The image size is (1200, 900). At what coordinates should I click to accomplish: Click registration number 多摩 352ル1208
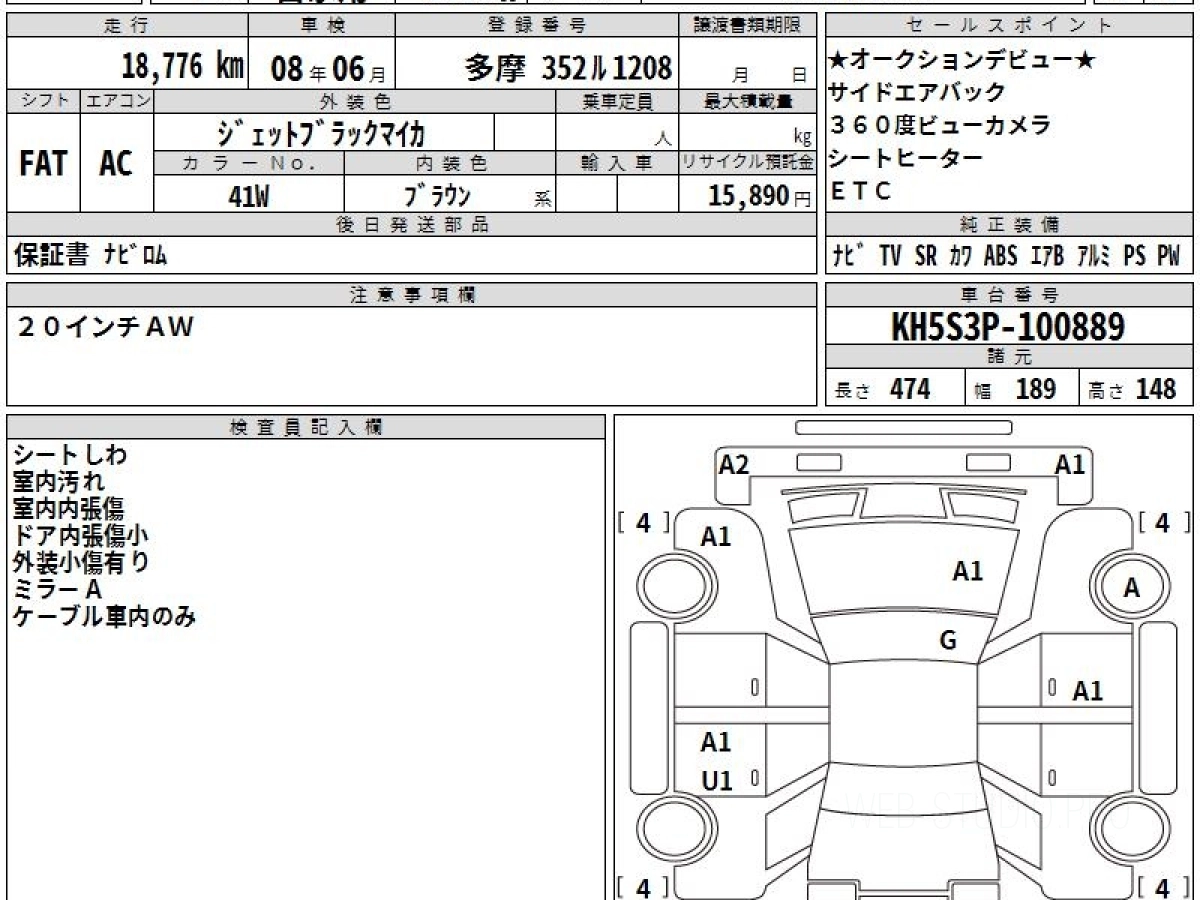point(568,68)
